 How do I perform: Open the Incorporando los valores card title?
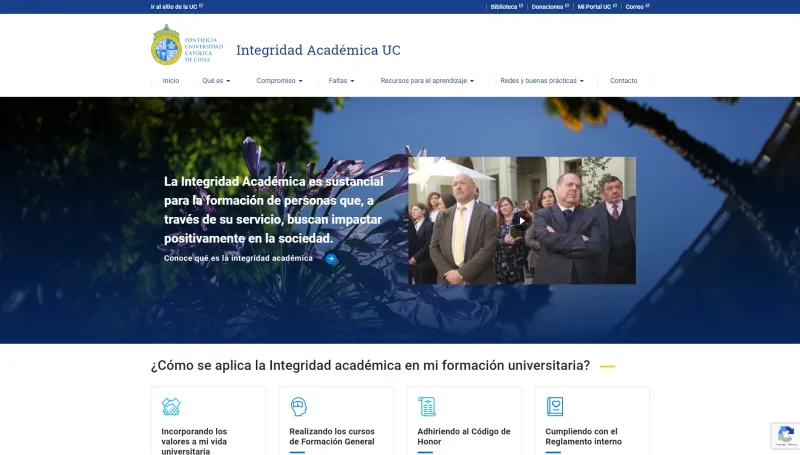click(194, 441)
